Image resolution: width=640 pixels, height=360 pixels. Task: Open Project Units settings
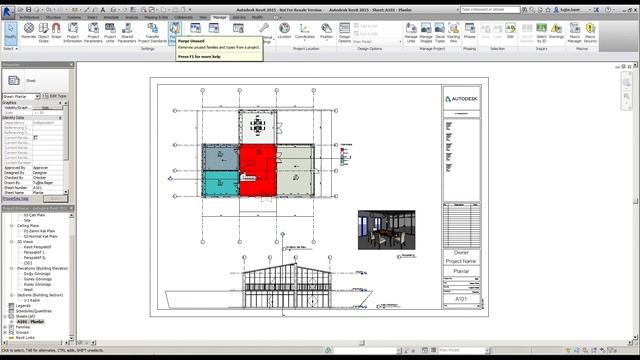click(x=110, y=32)
